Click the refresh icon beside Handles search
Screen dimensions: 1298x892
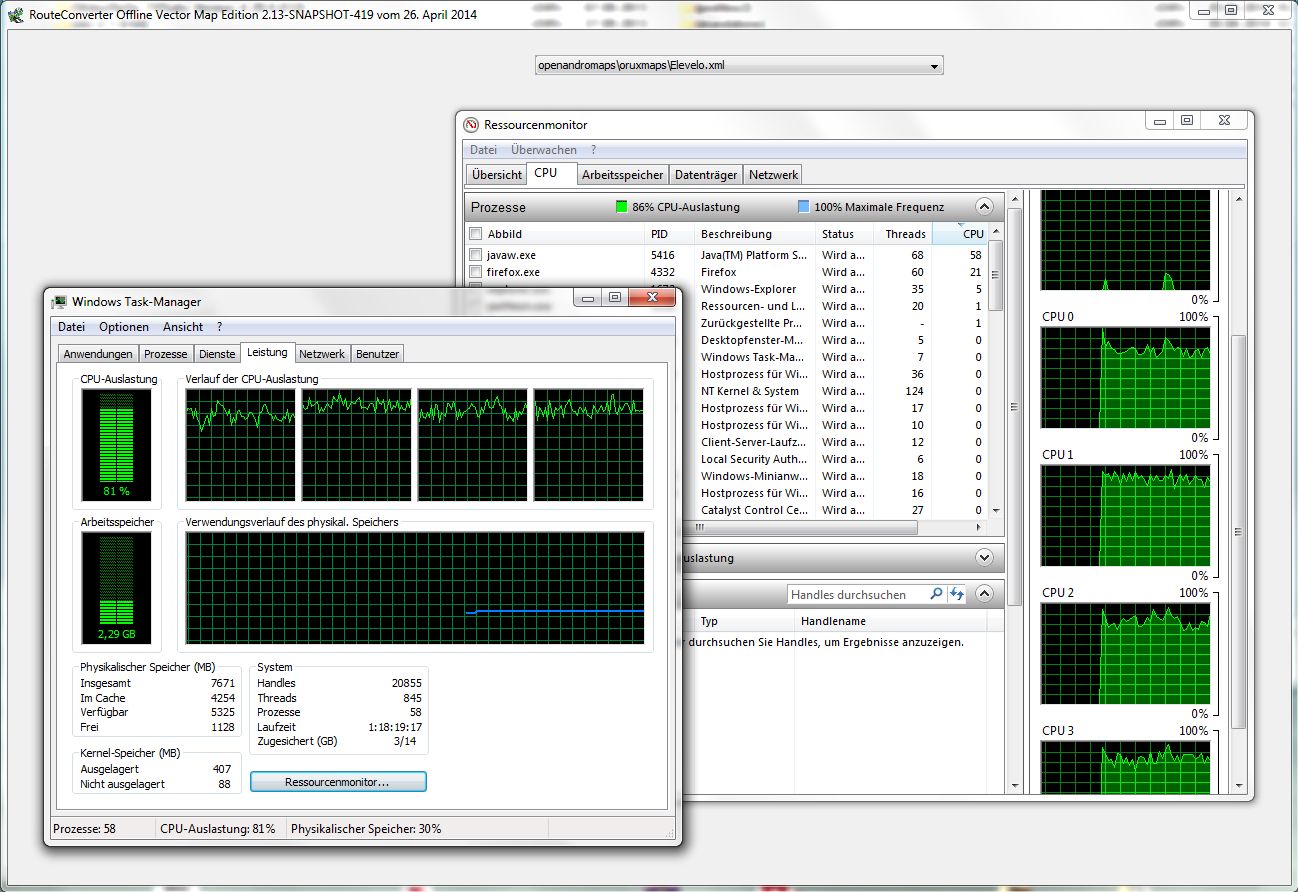click(x=957, y=594)
